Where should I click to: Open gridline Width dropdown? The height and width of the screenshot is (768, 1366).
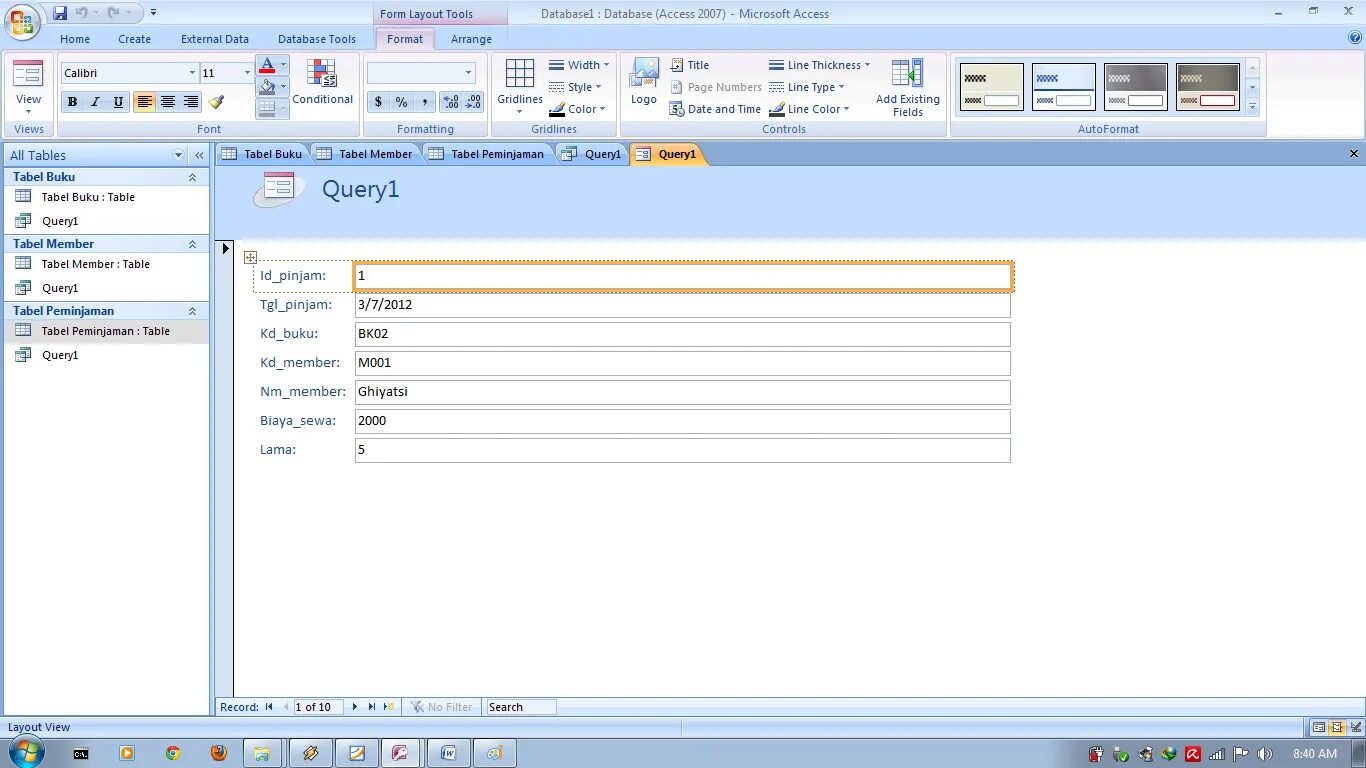[x=579, y=65]
